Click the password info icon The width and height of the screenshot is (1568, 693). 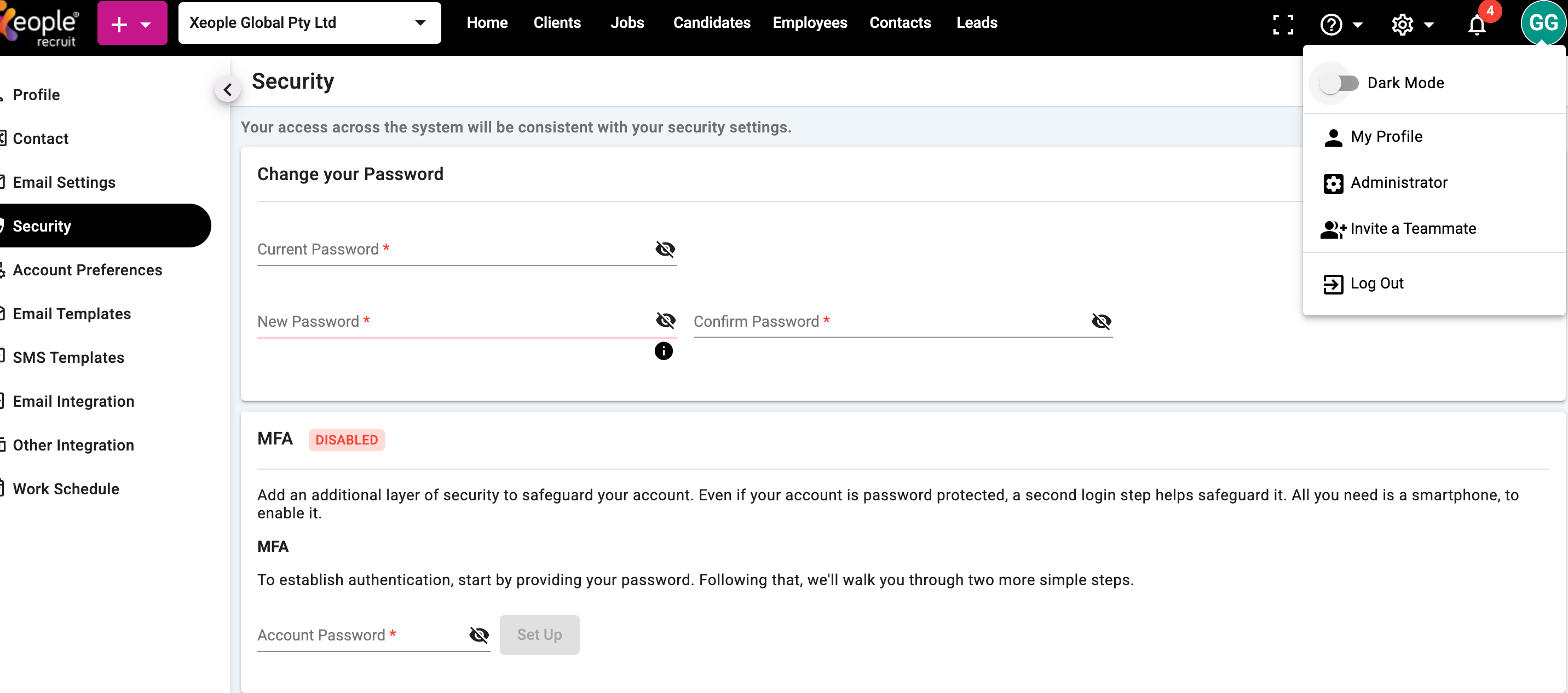(x=664, y=351)
